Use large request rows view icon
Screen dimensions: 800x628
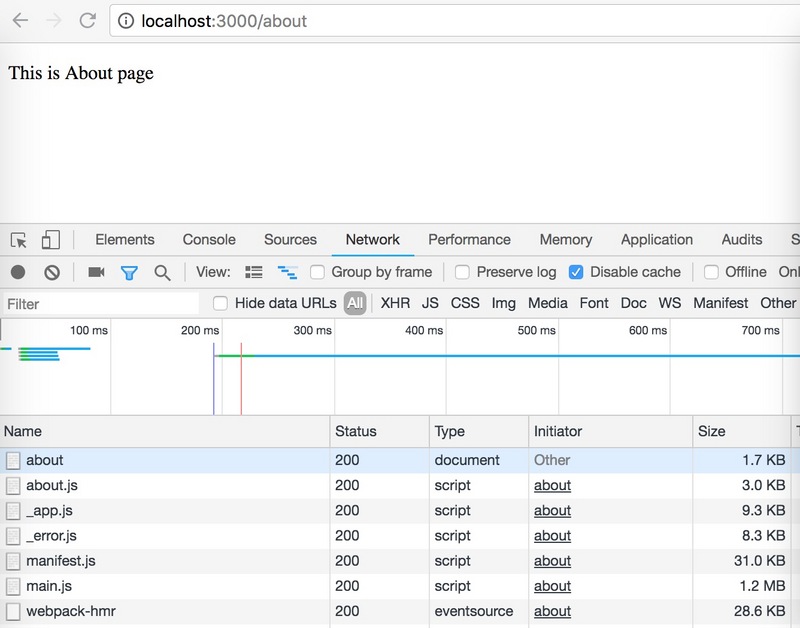pos(254,272)
